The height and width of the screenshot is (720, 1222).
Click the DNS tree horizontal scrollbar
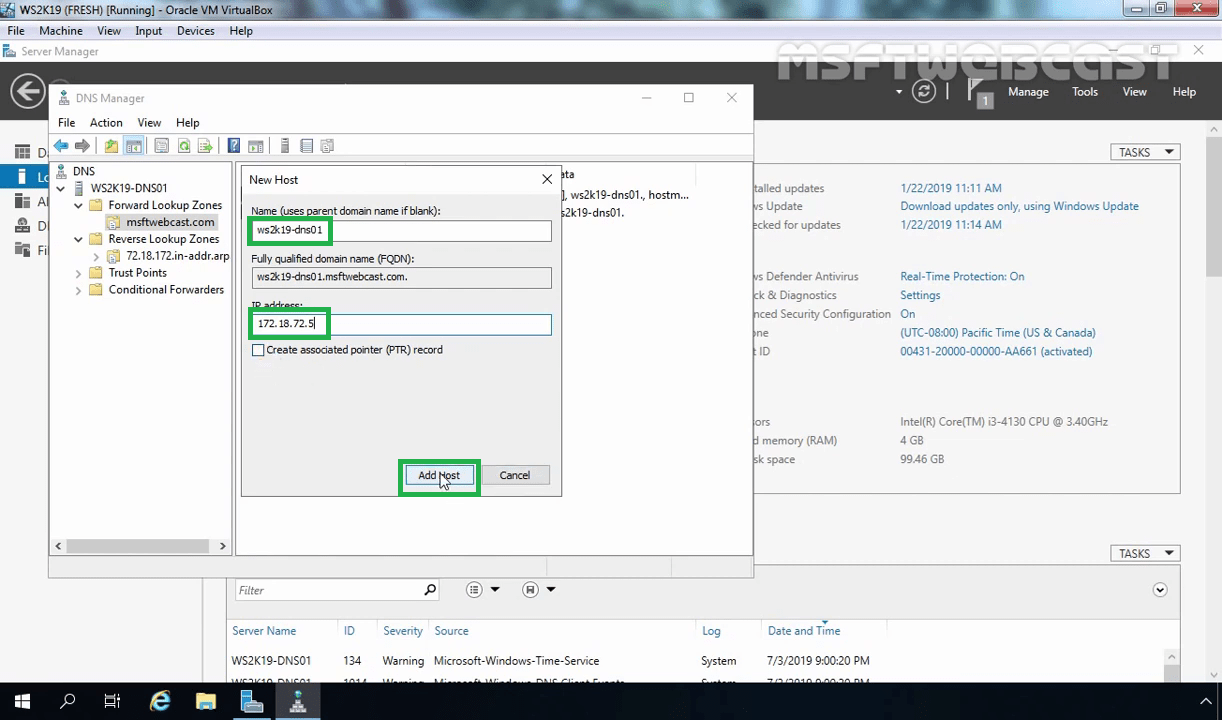coord(140,546)
